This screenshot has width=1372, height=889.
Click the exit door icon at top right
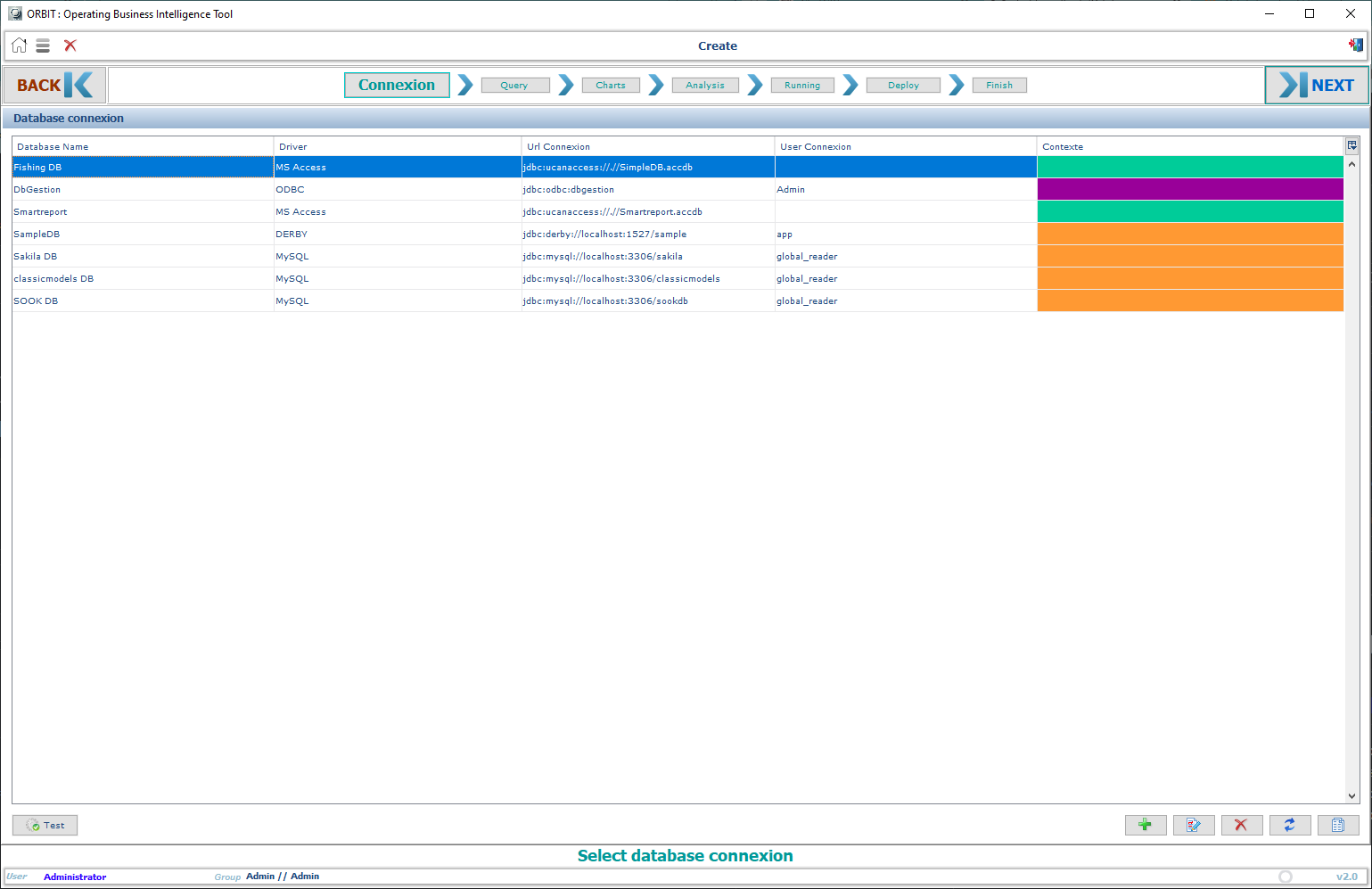click(1356, 45)
